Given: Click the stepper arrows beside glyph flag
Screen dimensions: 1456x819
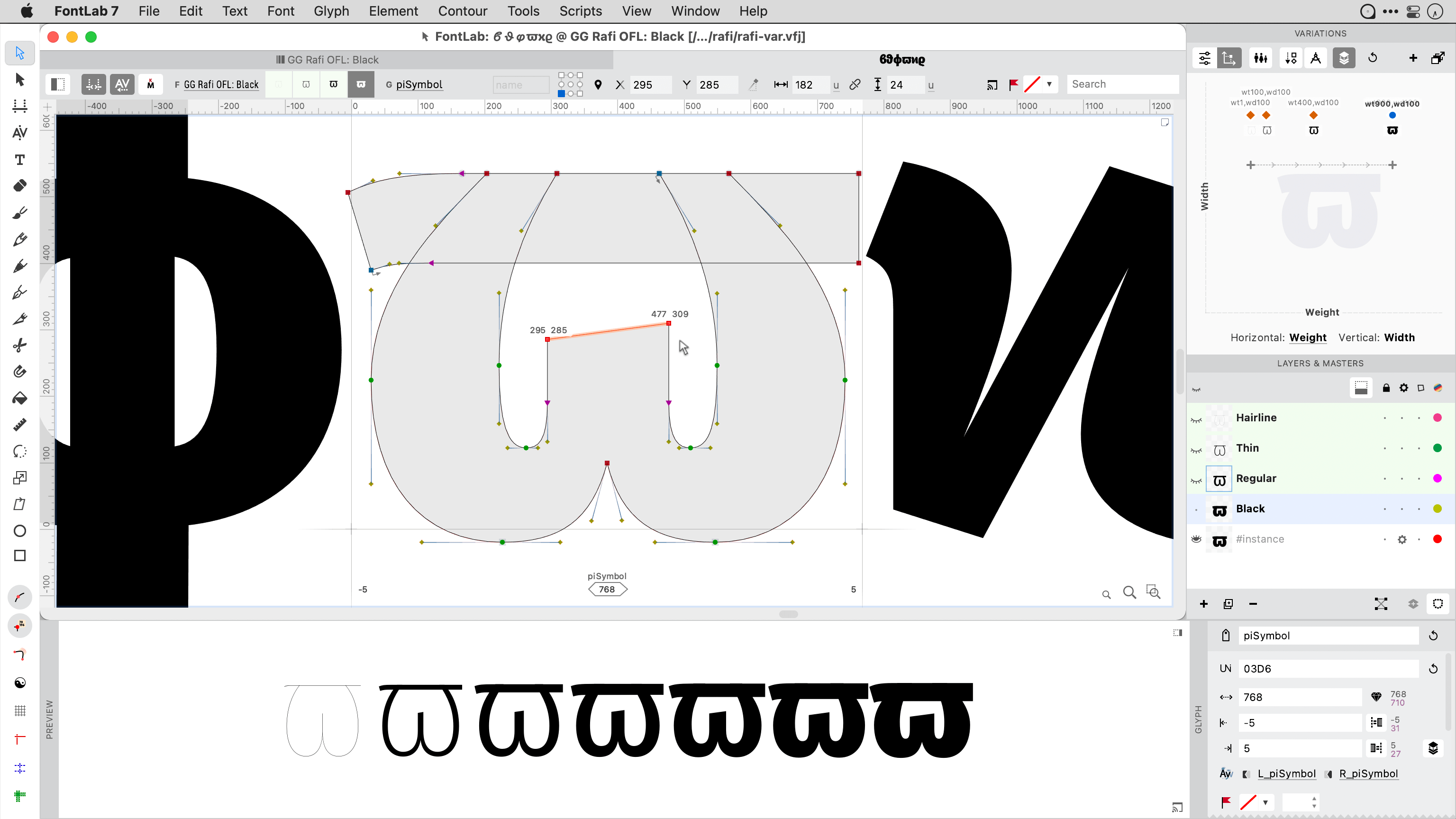Looking at the screenshot, I should 1314,802.
